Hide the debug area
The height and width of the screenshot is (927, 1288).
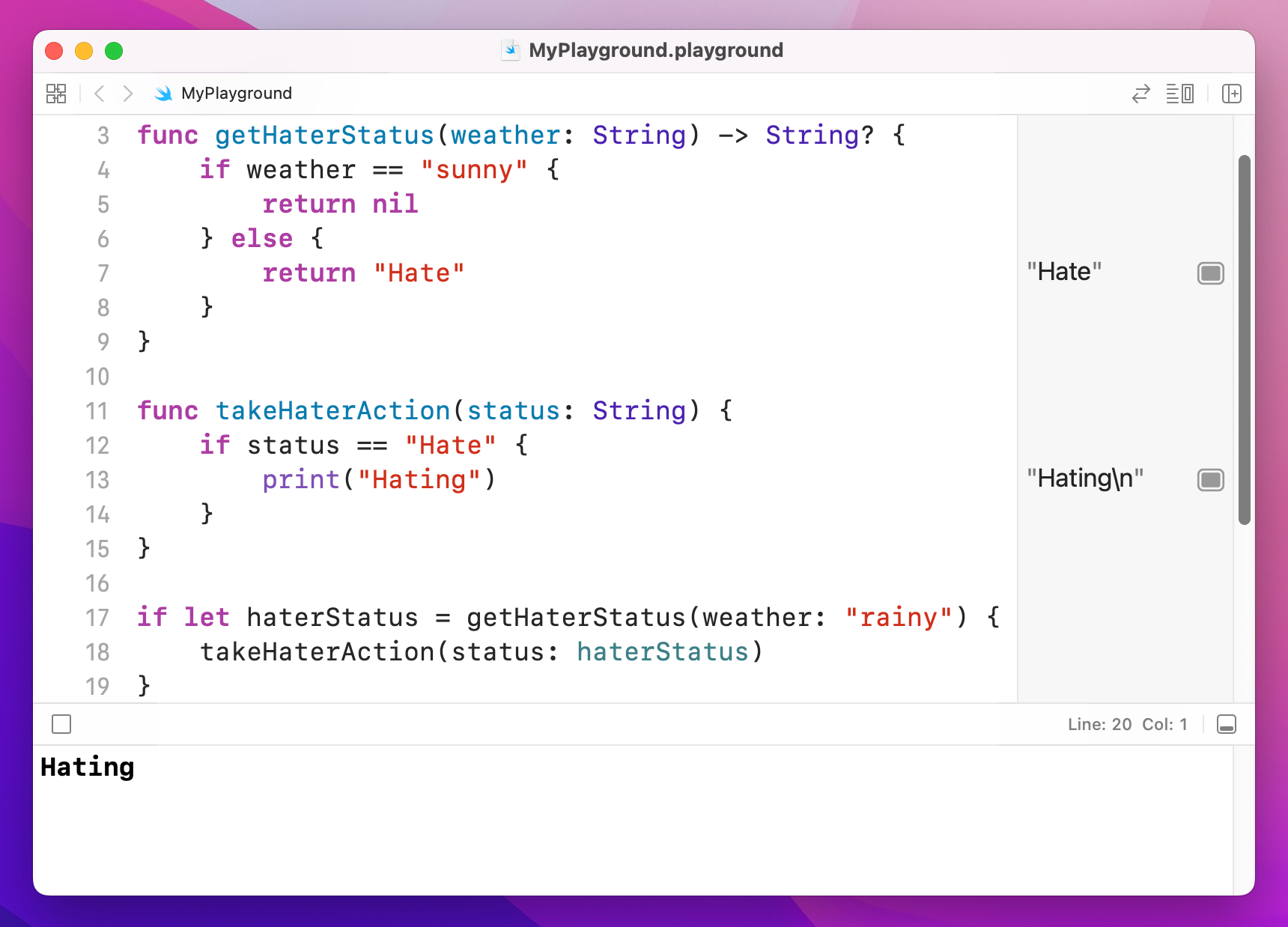click(1227, 724)
